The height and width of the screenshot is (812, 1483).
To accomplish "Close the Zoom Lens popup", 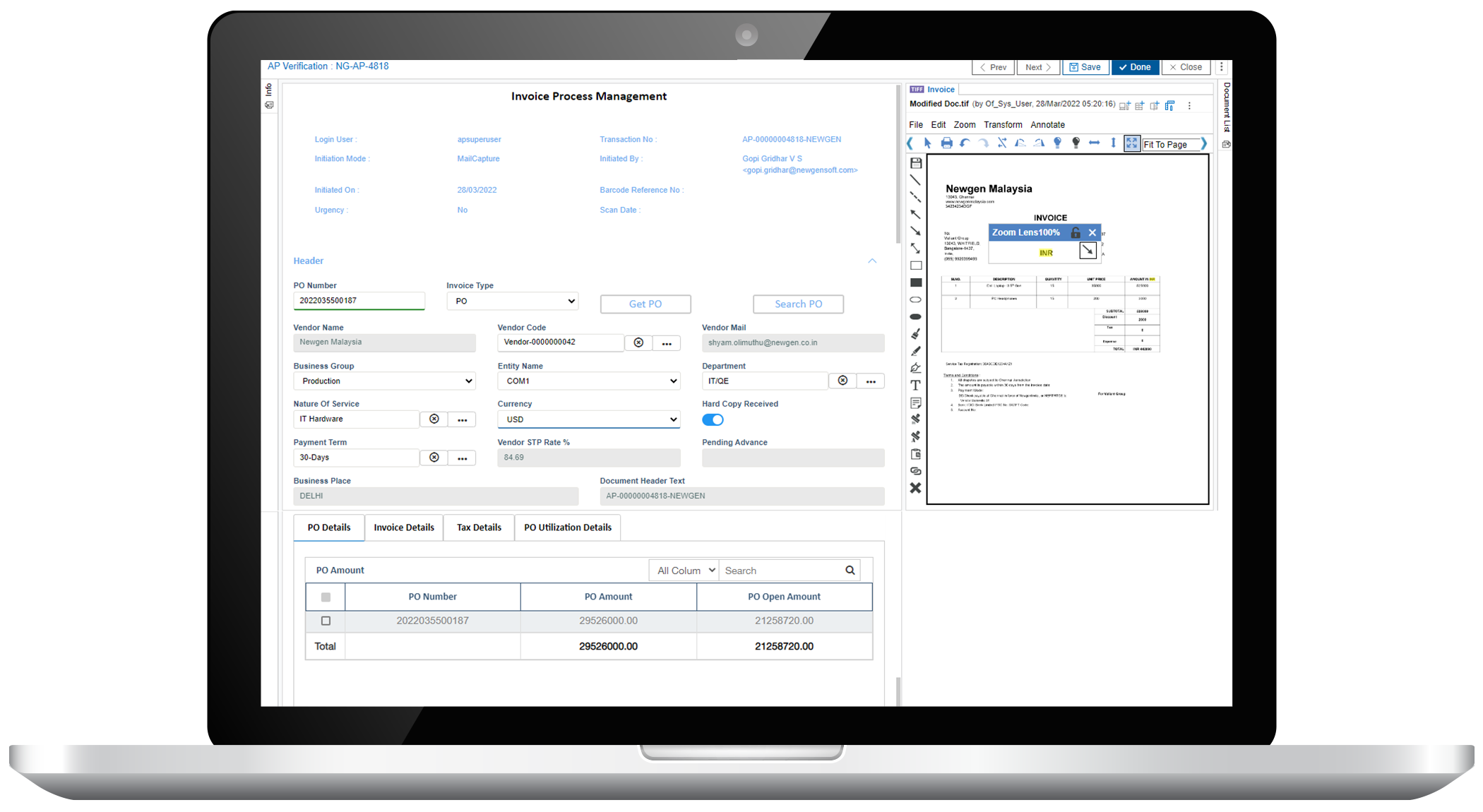I will pyautogui.click(x=1092, y=232).
